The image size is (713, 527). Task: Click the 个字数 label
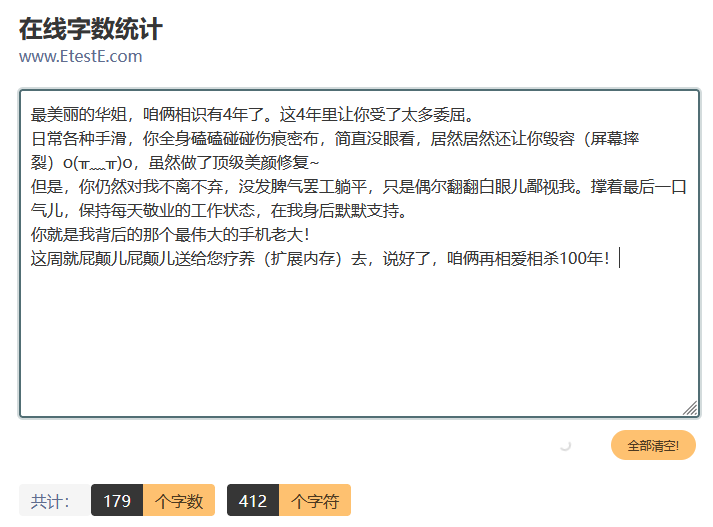[179, 500]
